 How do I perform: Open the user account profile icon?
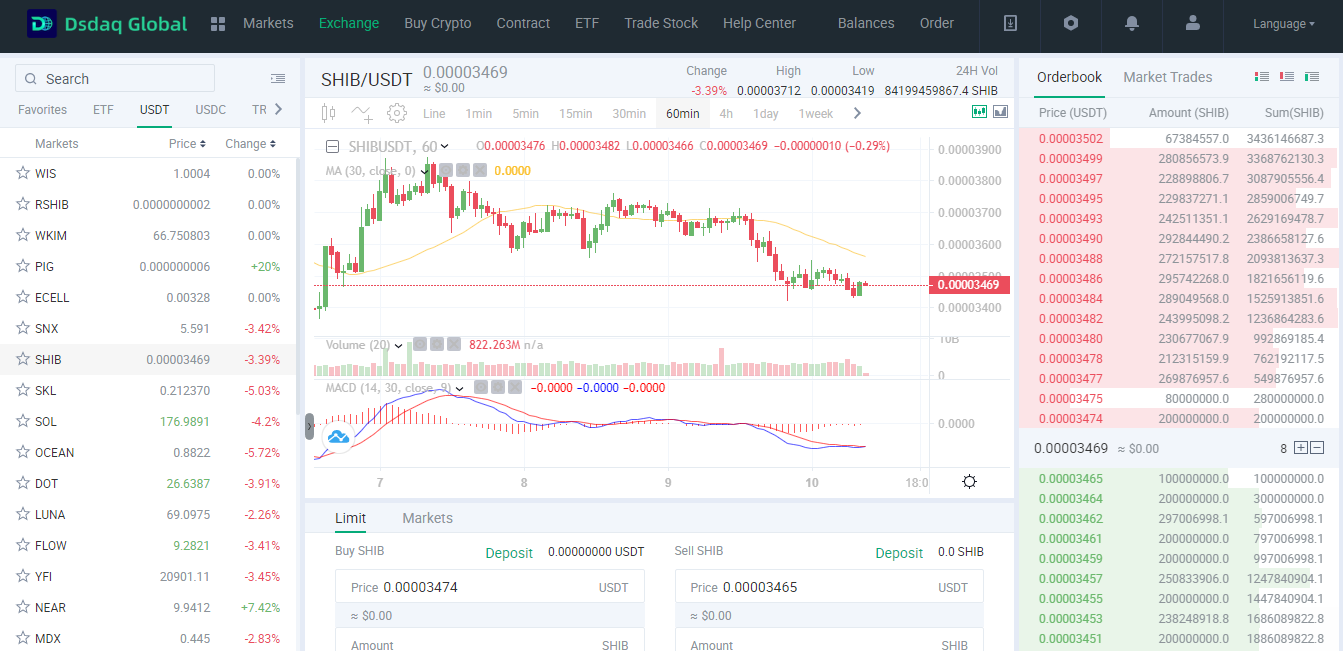pyautogui.click(x=1192, y=23)
